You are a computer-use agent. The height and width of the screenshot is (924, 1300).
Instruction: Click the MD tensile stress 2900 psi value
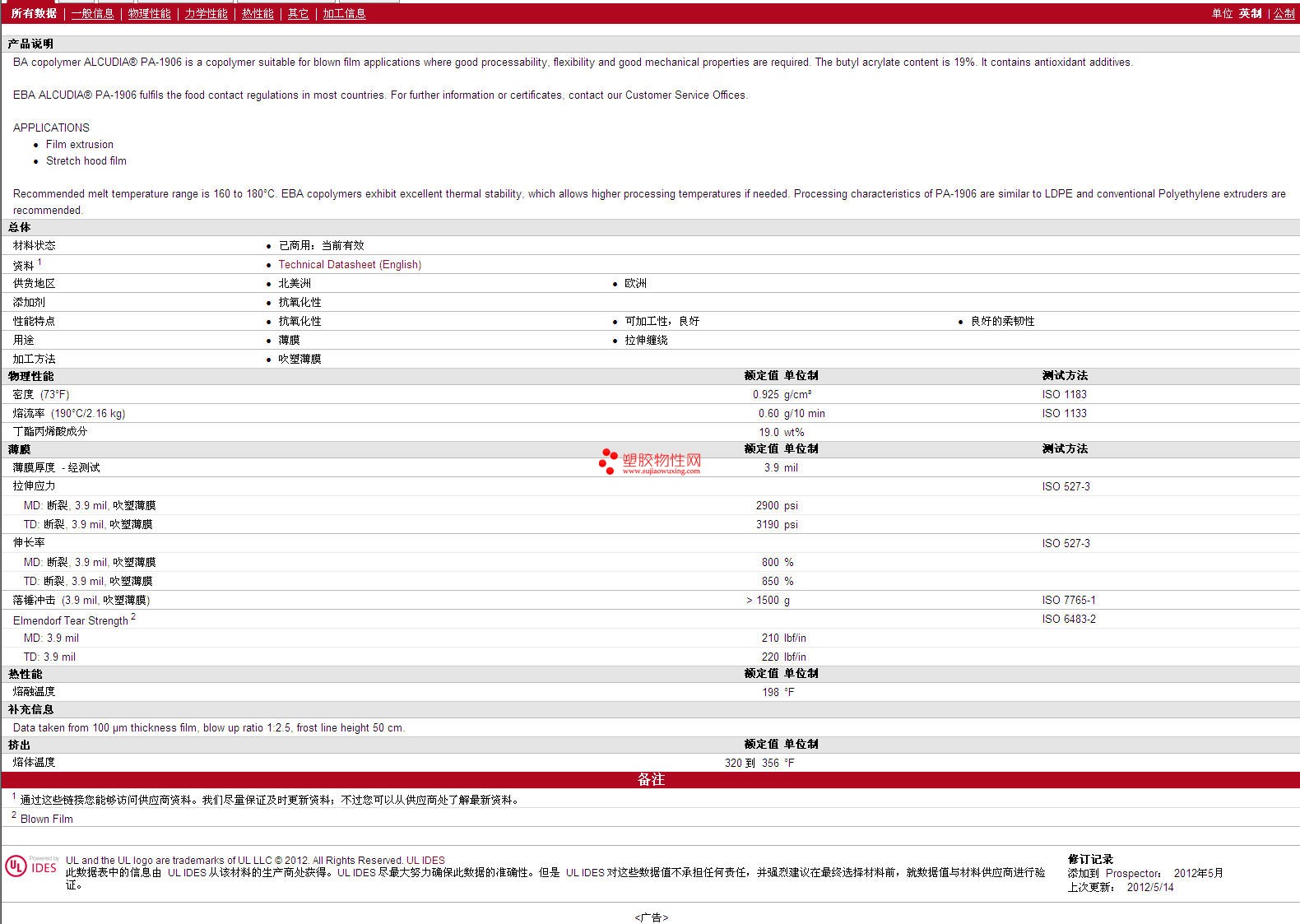coord(777,506)
